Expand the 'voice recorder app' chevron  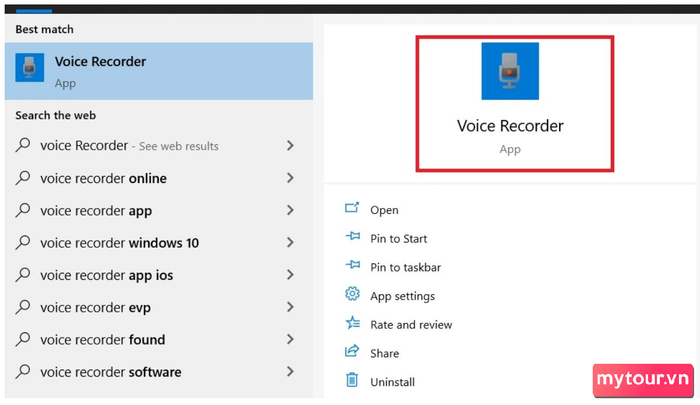[290, 210]
